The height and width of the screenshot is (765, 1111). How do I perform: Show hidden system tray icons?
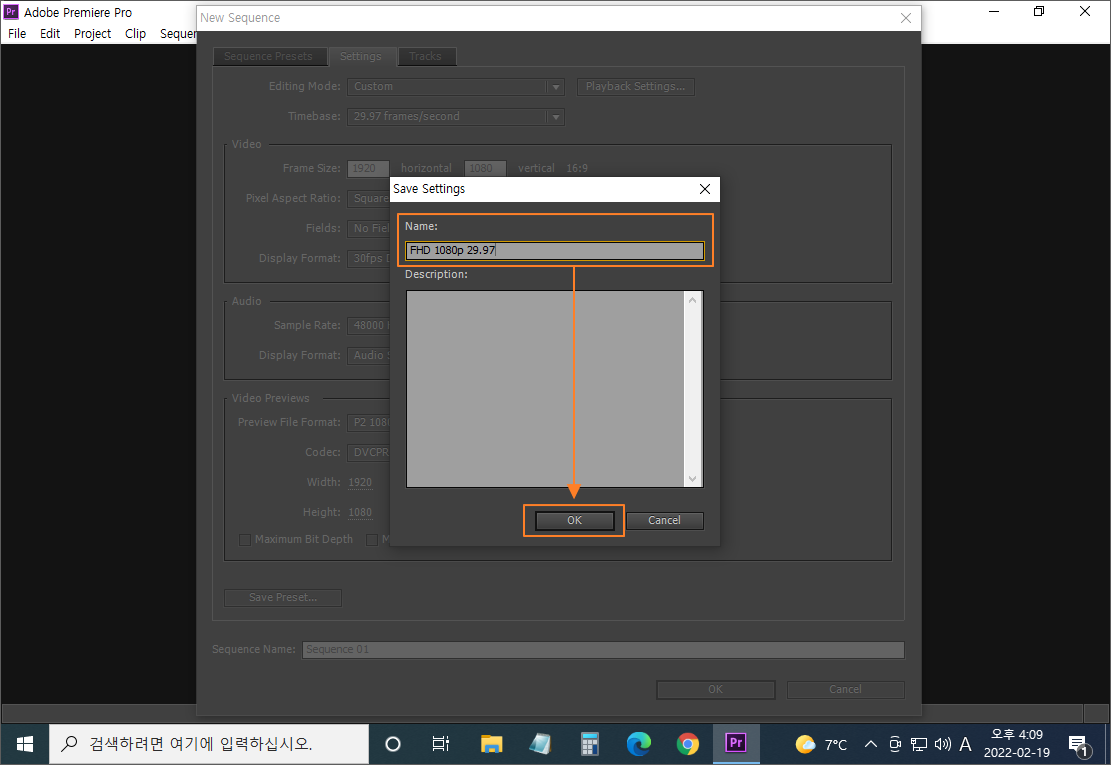871,744
